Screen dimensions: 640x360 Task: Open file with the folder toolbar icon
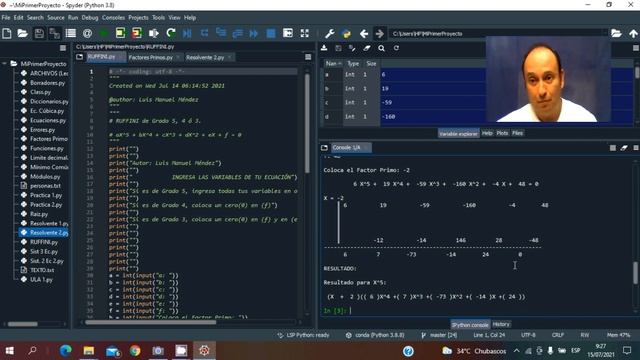22,33
